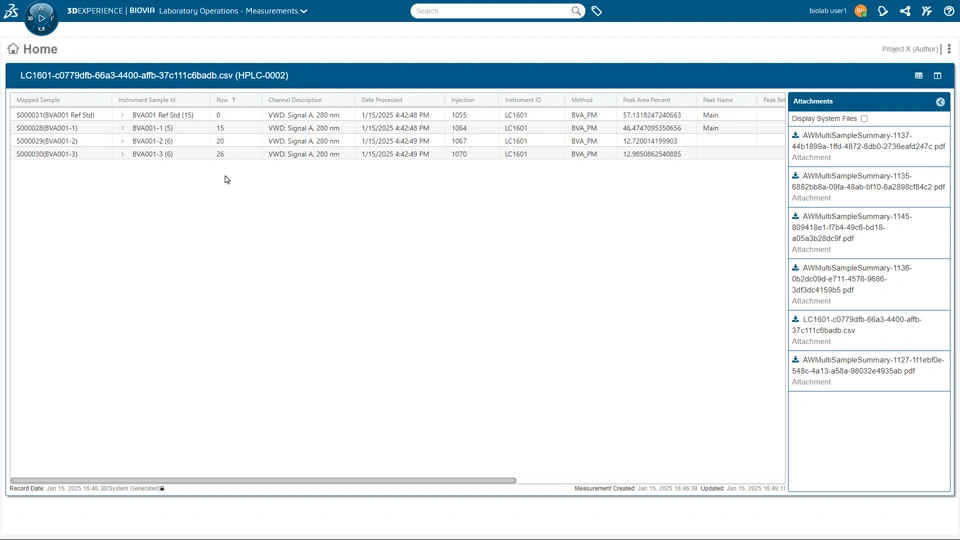Open AWMultiSampleSummary-1145 attachment link
Viewport: 960px width, 540px height.
(x=852, y=227)
